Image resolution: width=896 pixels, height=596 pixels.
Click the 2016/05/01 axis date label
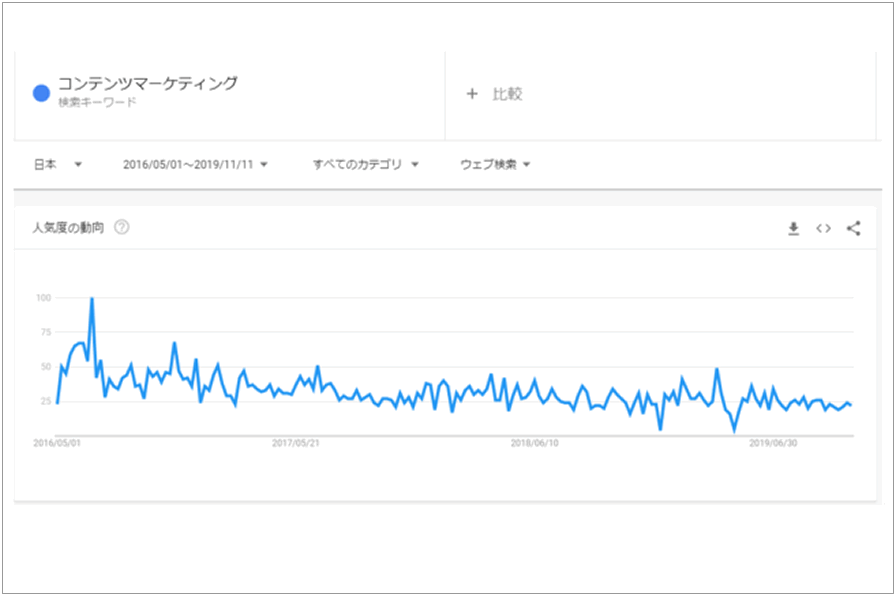click(56, 442)
